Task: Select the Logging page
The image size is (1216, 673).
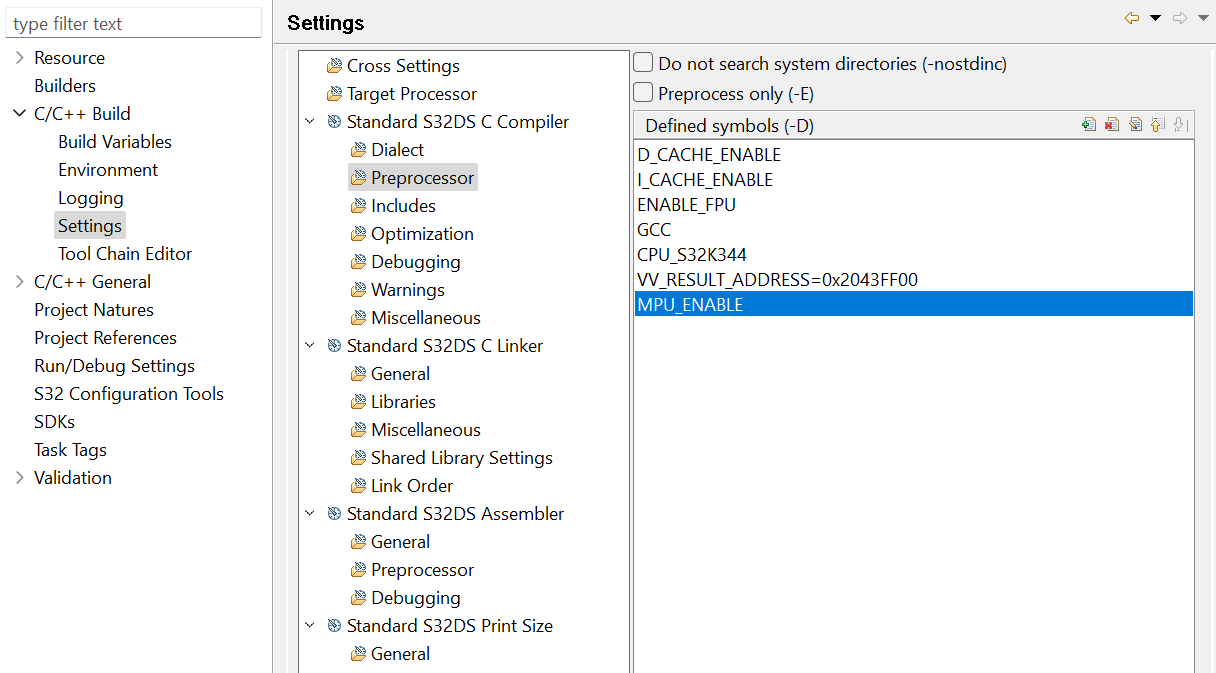Action: click(x=91, y=198)
